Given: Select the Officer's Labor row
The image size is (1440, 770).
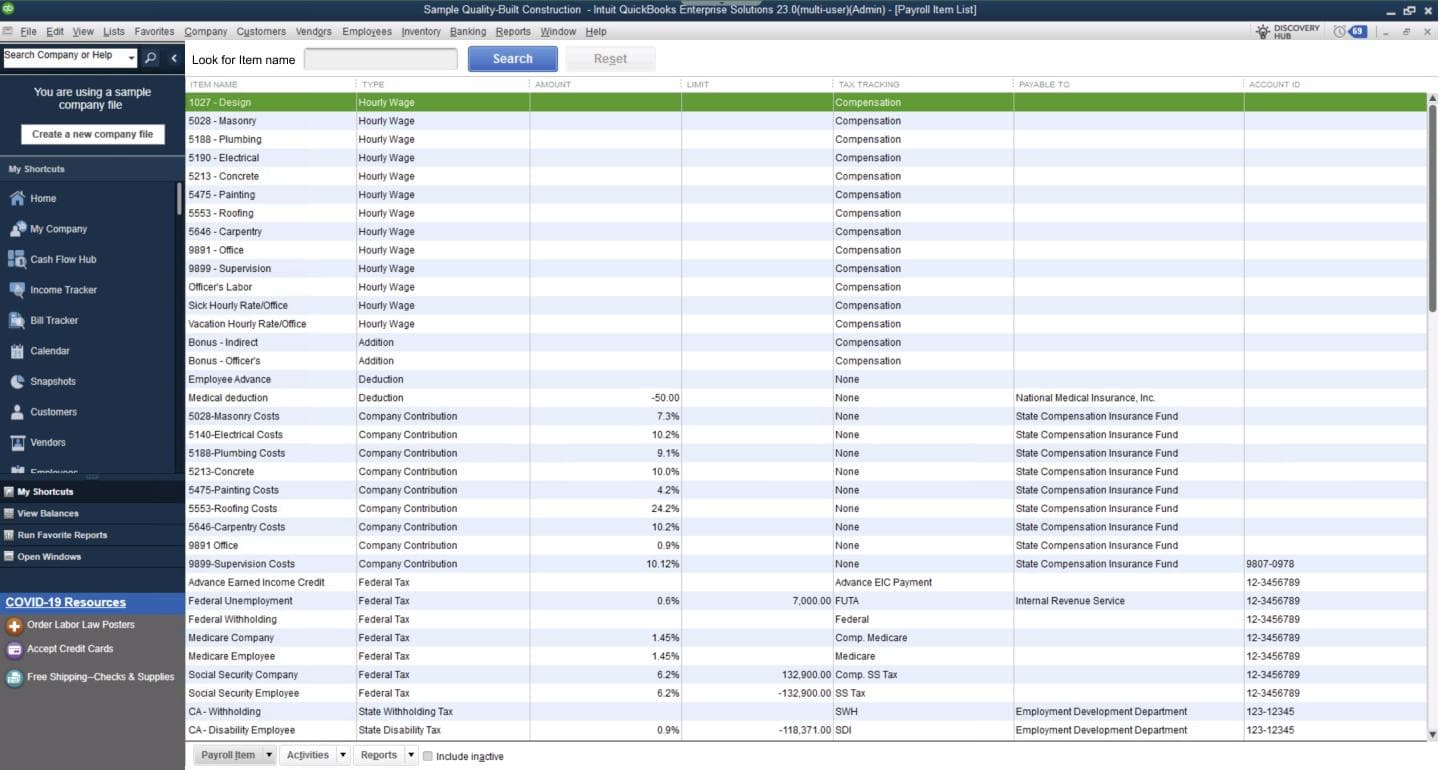Looking at the screenshot, I should (x=806, y=287).
